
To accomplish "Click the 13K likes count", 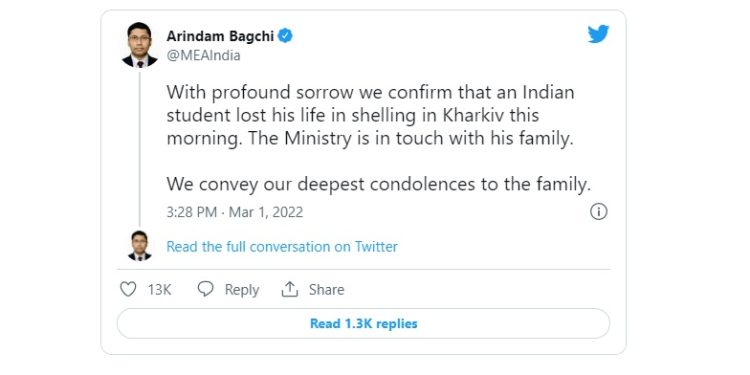I will tap(159, 290).
